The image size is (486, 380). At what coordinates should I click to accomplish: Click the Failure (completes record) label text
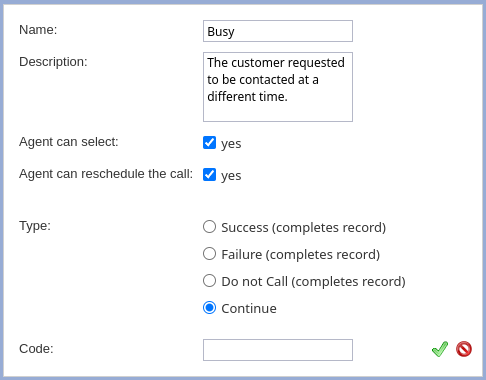(301, 255)
